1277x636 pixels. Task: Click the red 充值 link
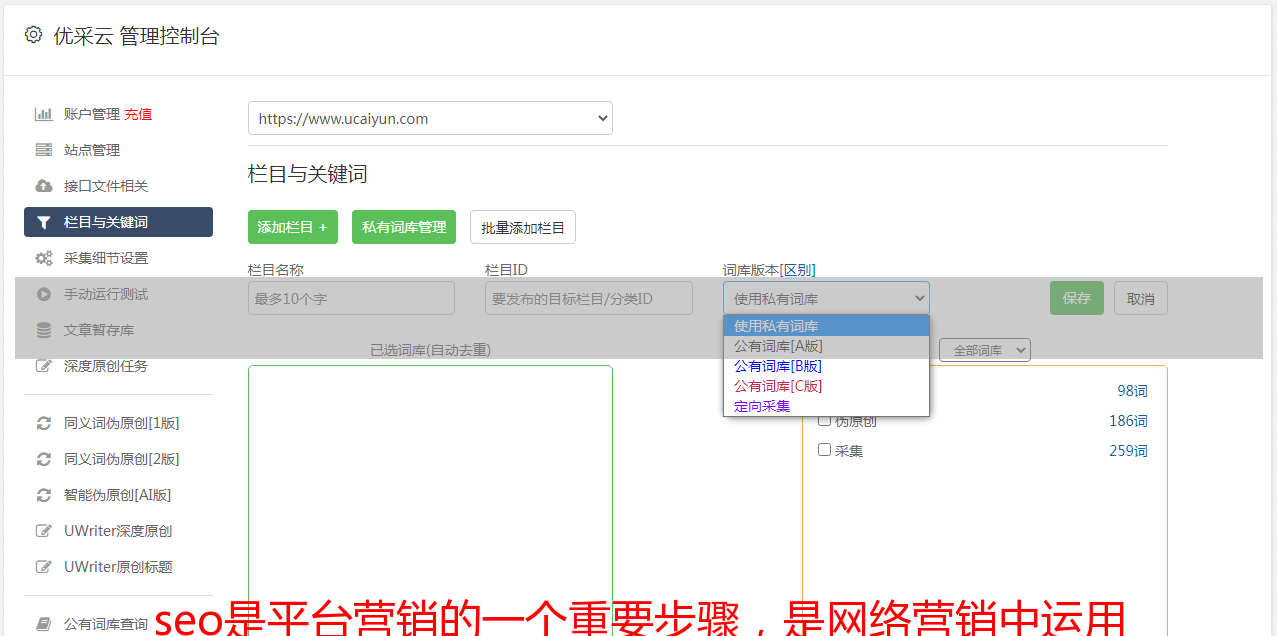click(138, 114)
